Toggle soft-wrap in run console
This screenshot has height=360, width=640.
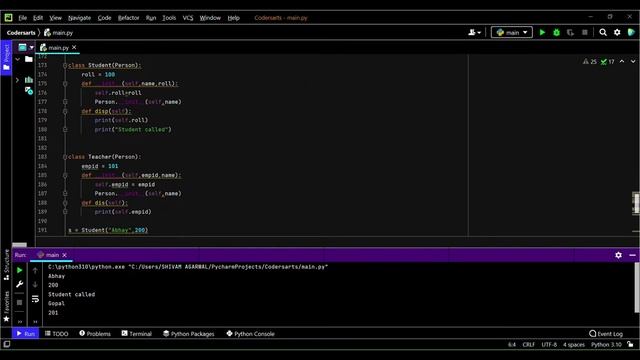(x=35, y=299)
